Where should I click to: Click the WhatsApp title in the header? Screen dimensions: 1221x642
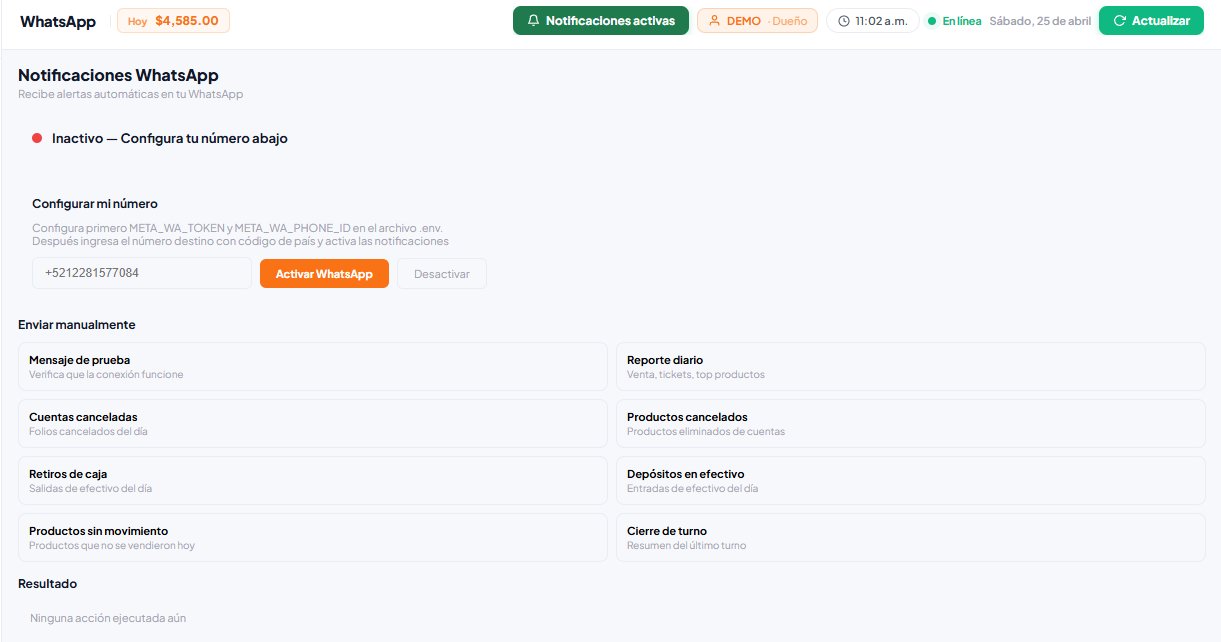pos(58,21)
